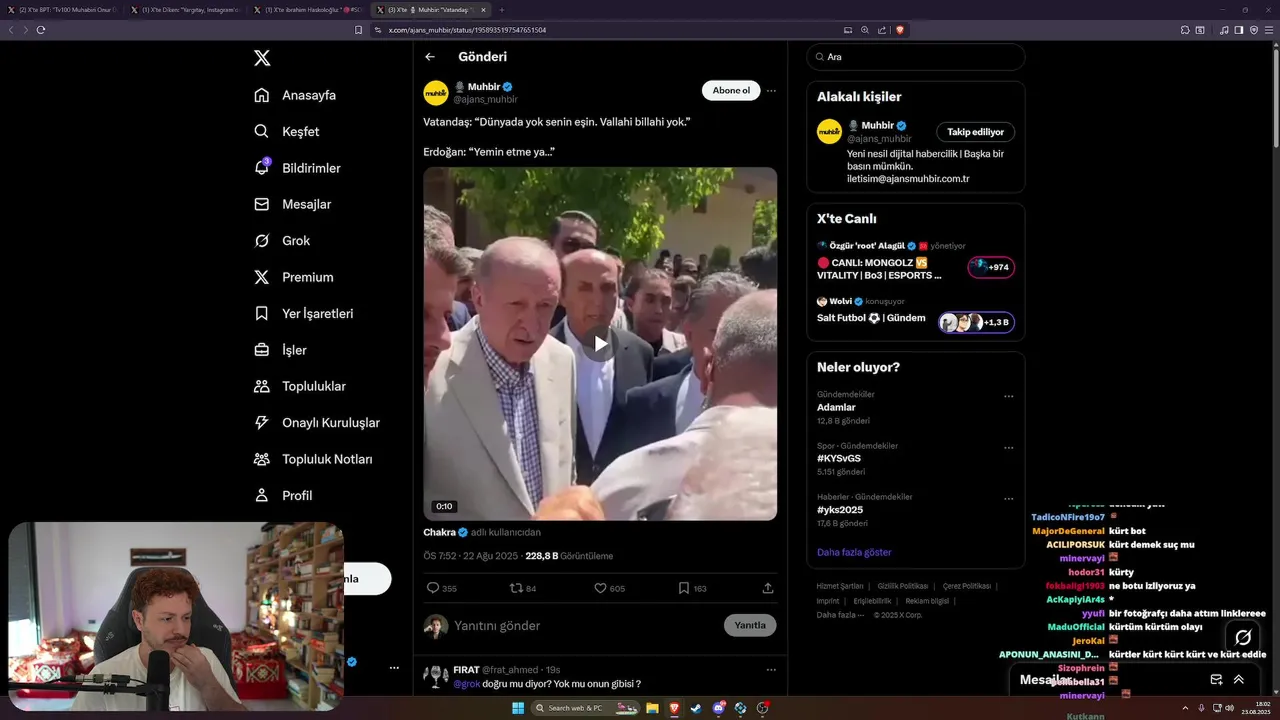The width and height of the screenshot is (1280, 720).
Task: Open more options on FIRAT reply
Action: 770,669
